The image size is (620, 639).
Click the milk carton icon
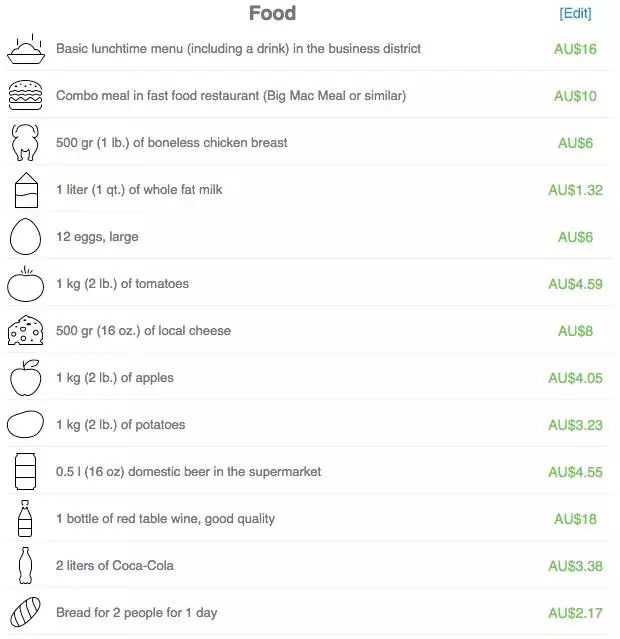coord(25,190)
